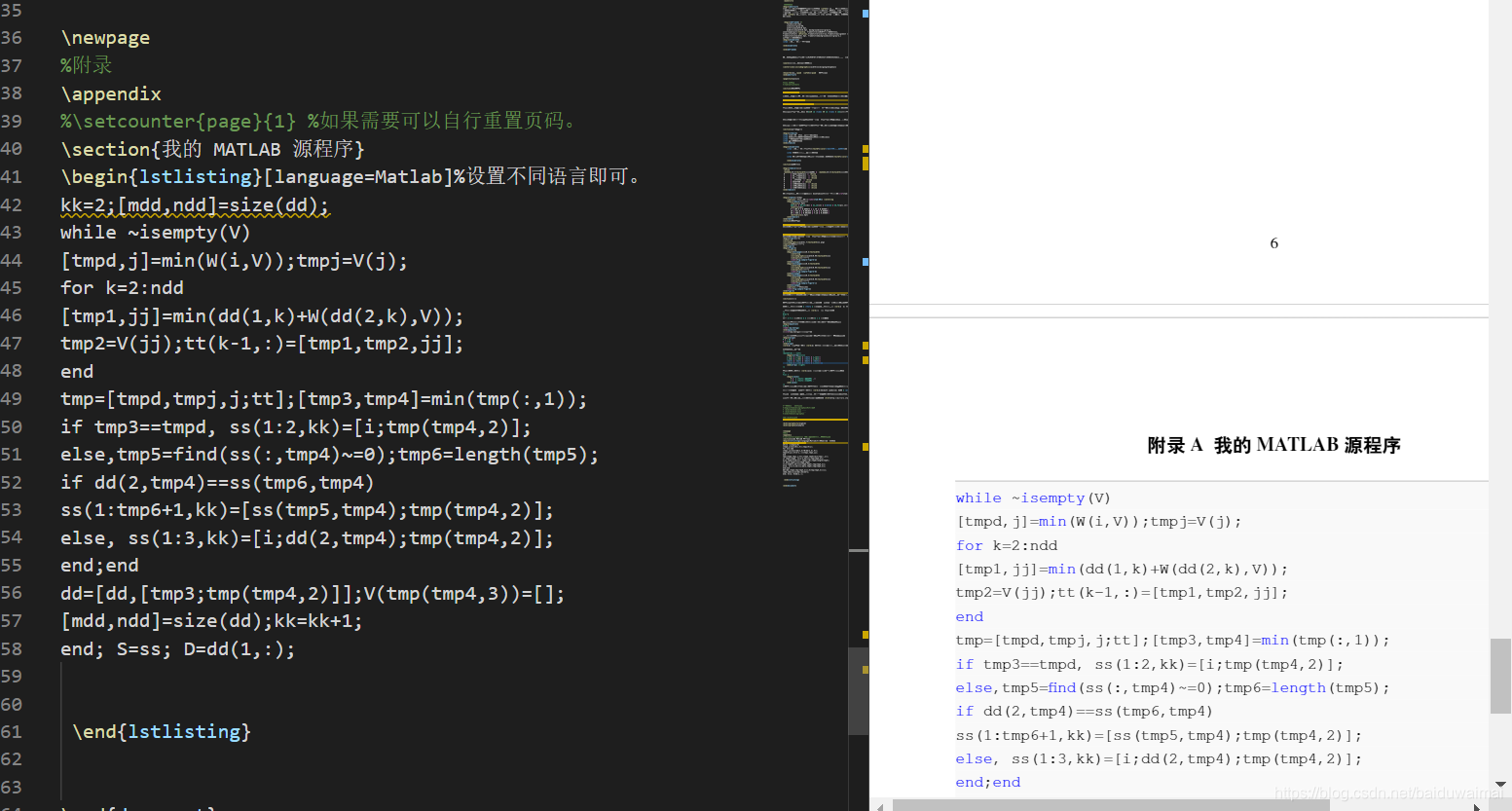Click the [tmp1,jj]=min line in the PDF preview

pyautogui.click(x=1122, y=569)
